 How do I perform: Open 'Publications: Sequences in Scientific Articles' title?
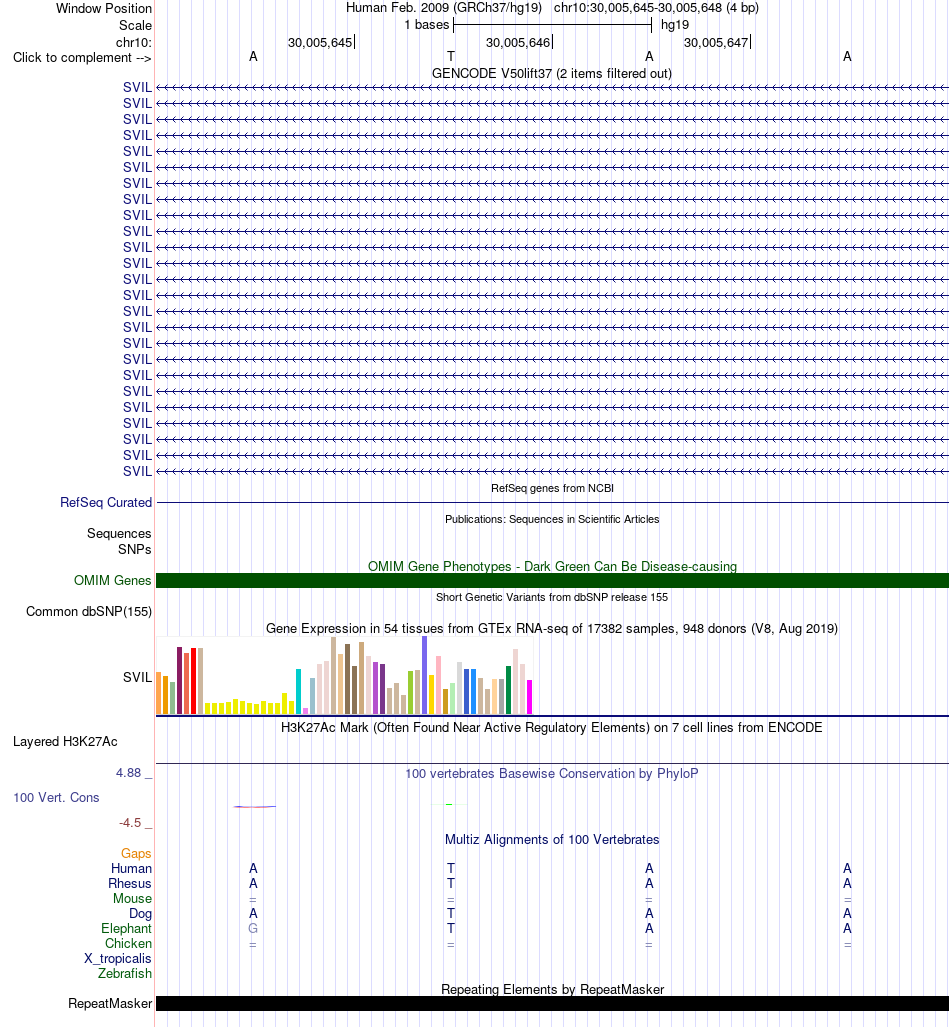[x=552, y=519]
